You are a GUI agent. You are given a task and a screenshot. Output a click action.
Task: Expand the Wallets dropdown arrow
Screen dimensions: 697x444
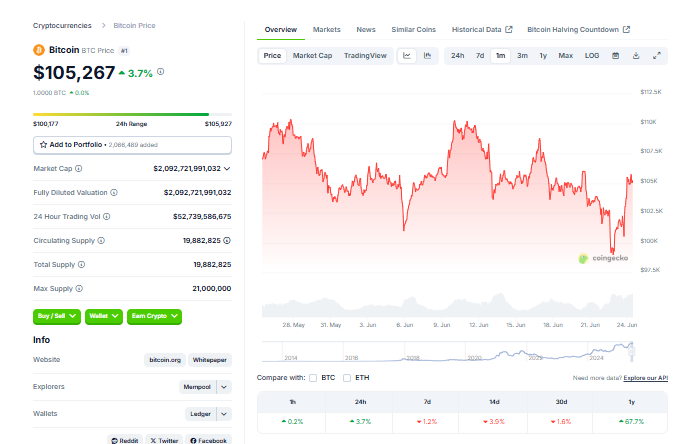pos(224,414)
